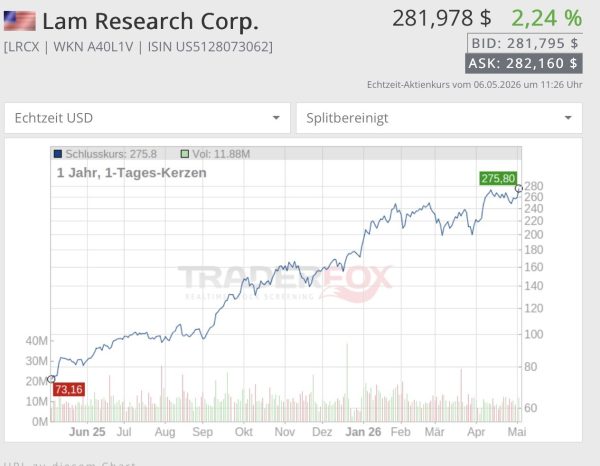Viewport: 600px width, 466px height.
Task: Click the chart end point circle marker
Action: pos(518,188)
